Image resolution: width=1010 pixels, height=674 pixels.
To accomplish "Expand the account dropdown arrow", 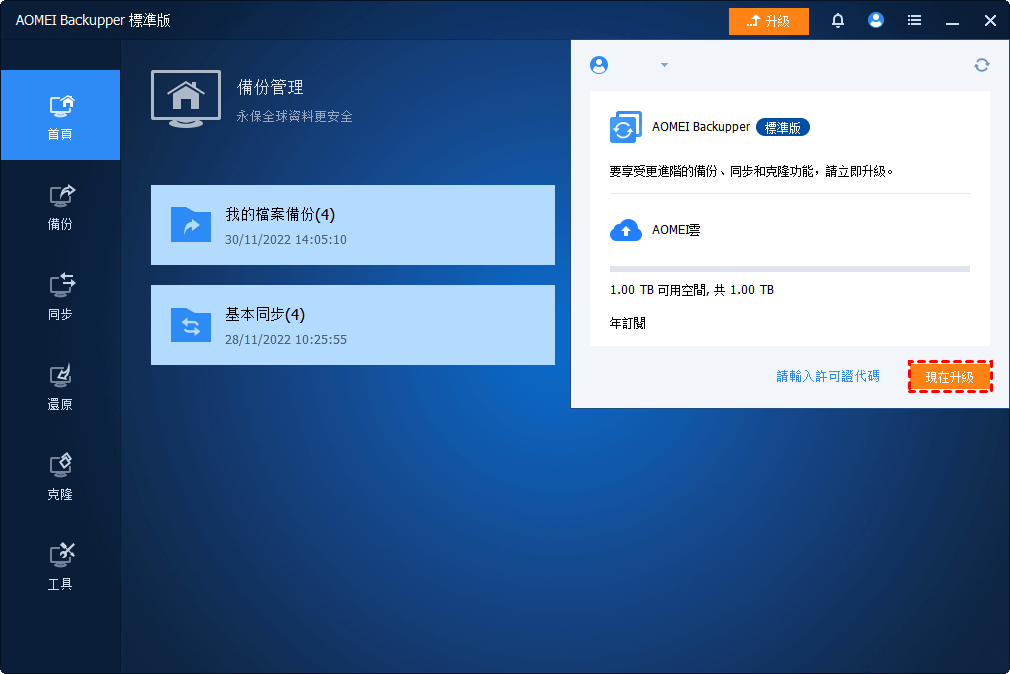I will click(664, 64).
